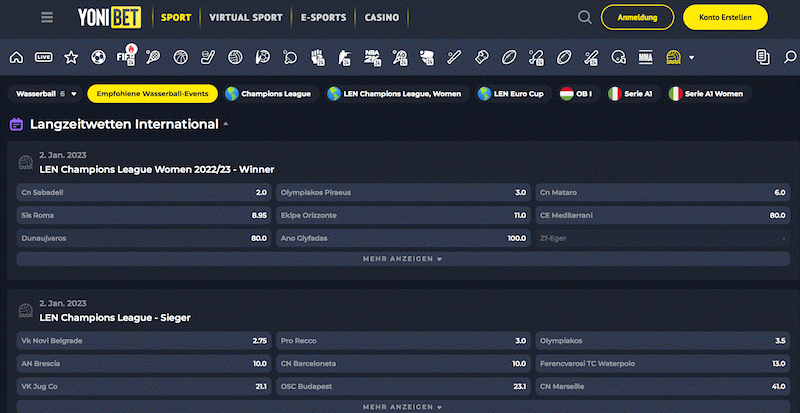This screenshot has width=800, height=413.
Task: Click the sports bar search magnifier
Action: click(x=790, y=57)
